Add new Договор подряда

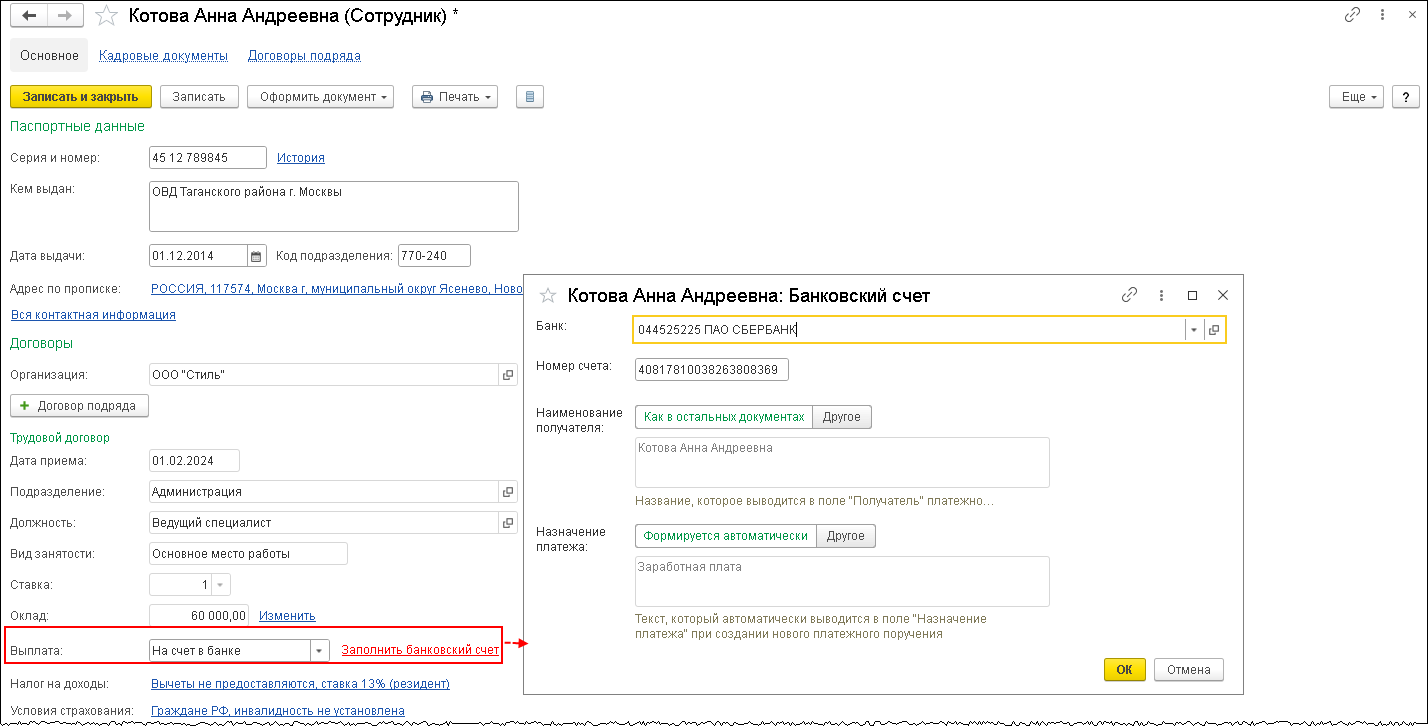pyautogui.click(x=80, y=406)
